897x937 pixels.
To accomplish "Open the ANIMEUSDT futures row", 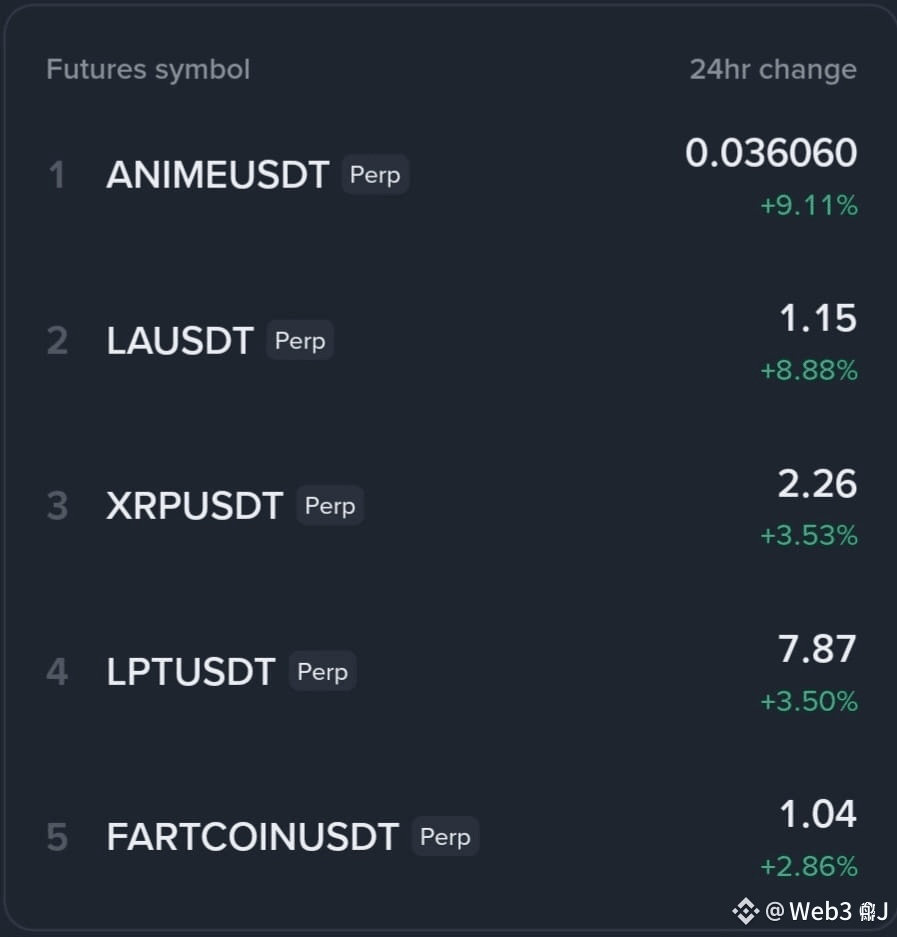I will click(x=452, y=175).
